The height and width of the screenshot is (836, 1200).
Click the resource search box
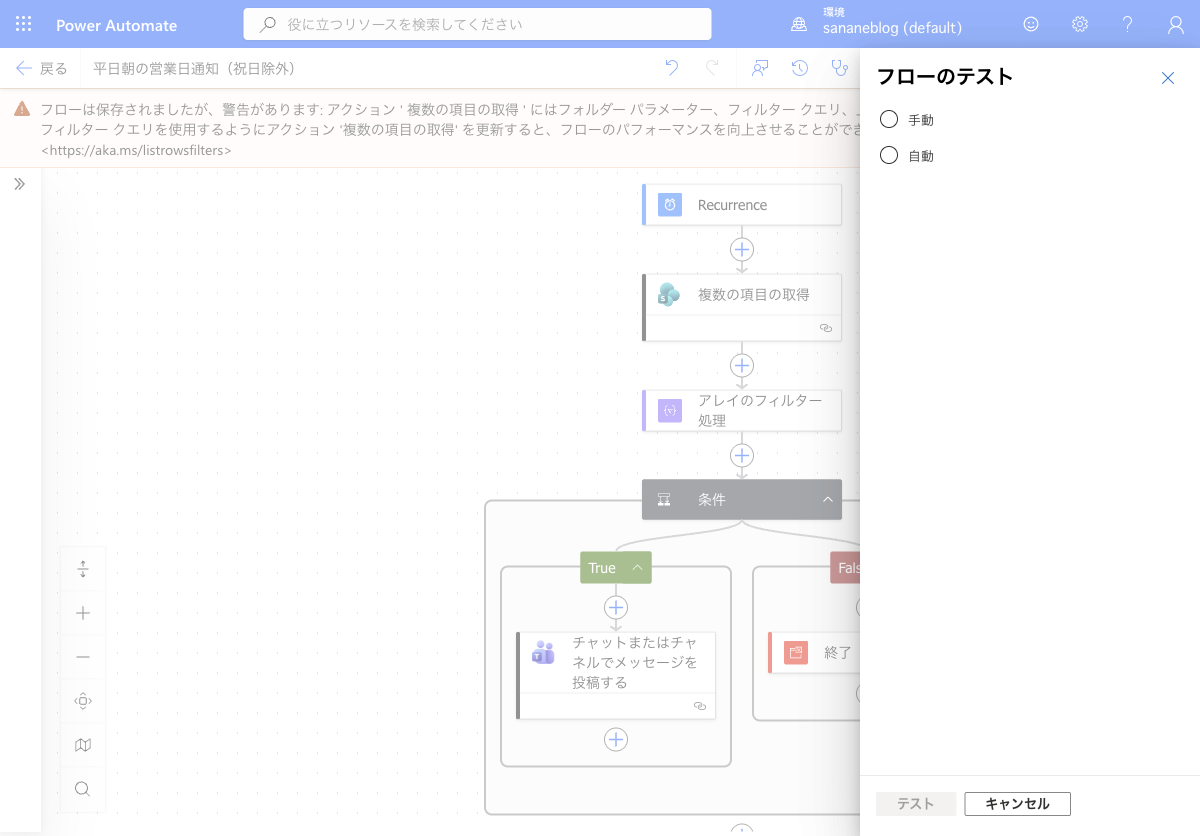point(477,24)
